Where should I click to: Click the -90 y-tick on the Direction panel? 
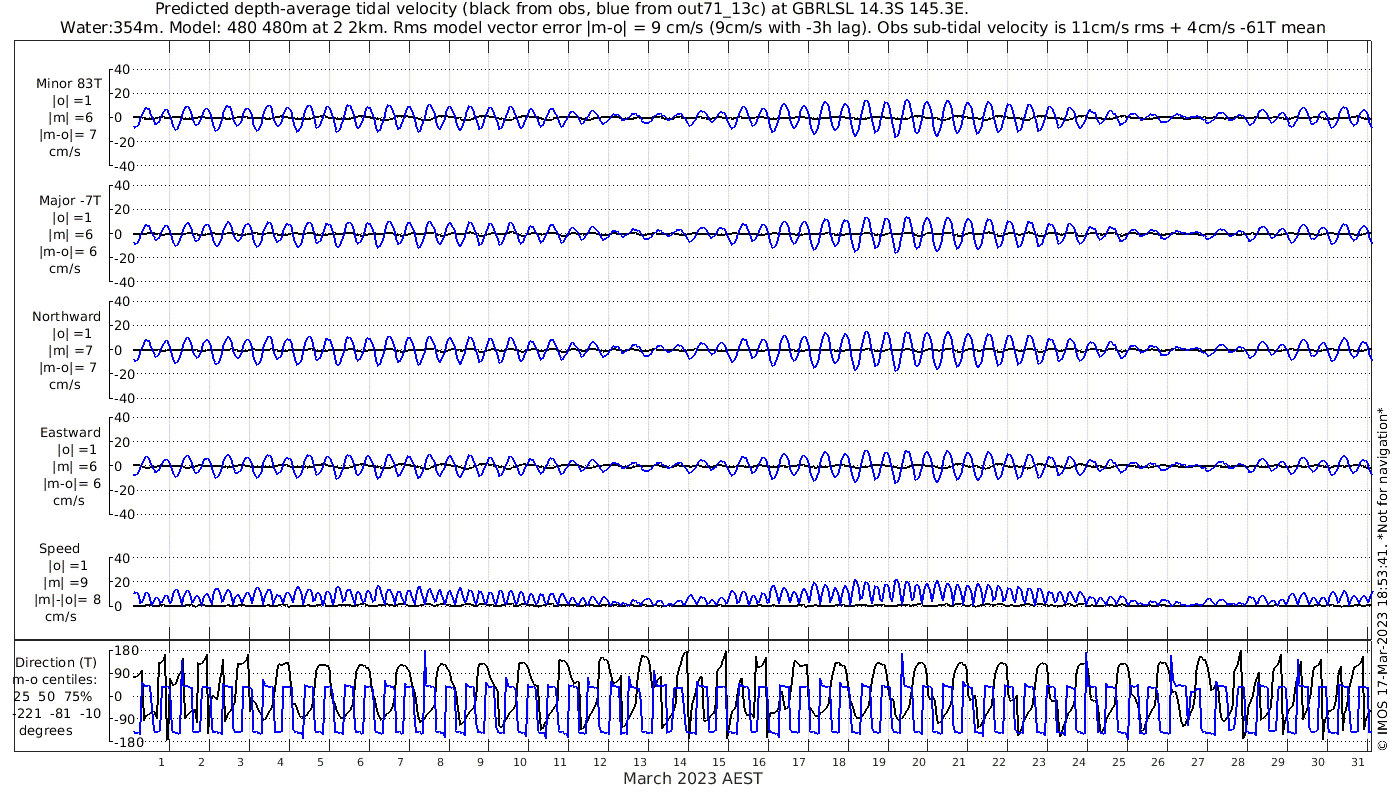[124, 719]
